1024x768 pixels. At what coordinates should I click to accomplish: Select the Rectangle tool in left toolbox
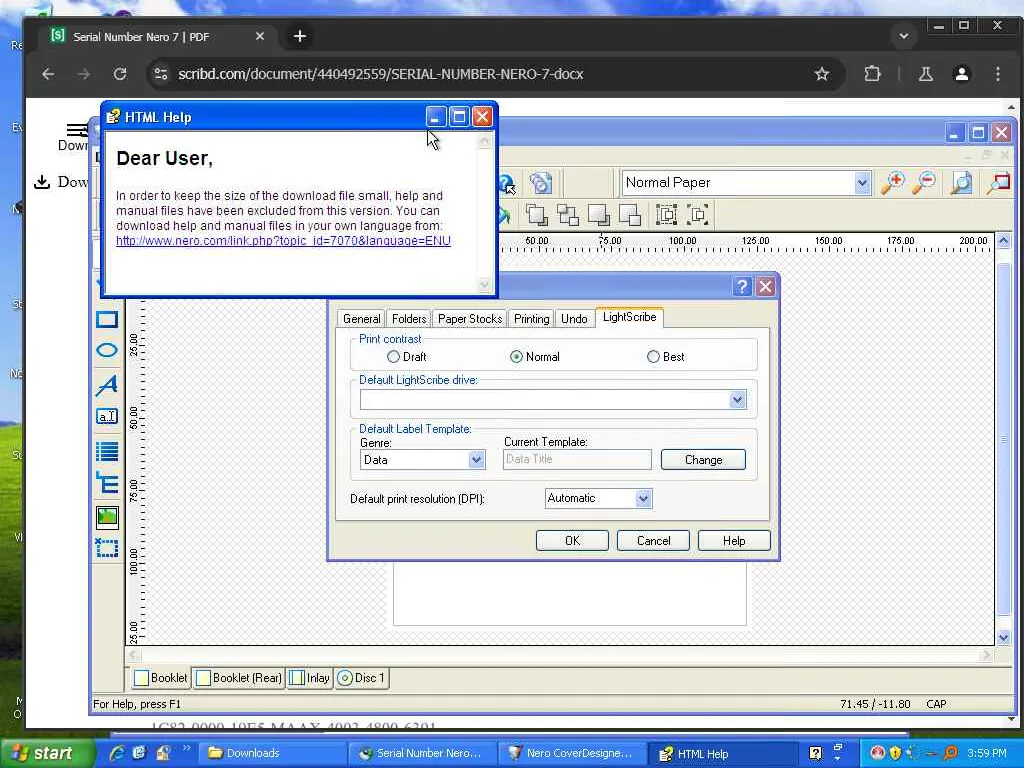tap(107, 319)
